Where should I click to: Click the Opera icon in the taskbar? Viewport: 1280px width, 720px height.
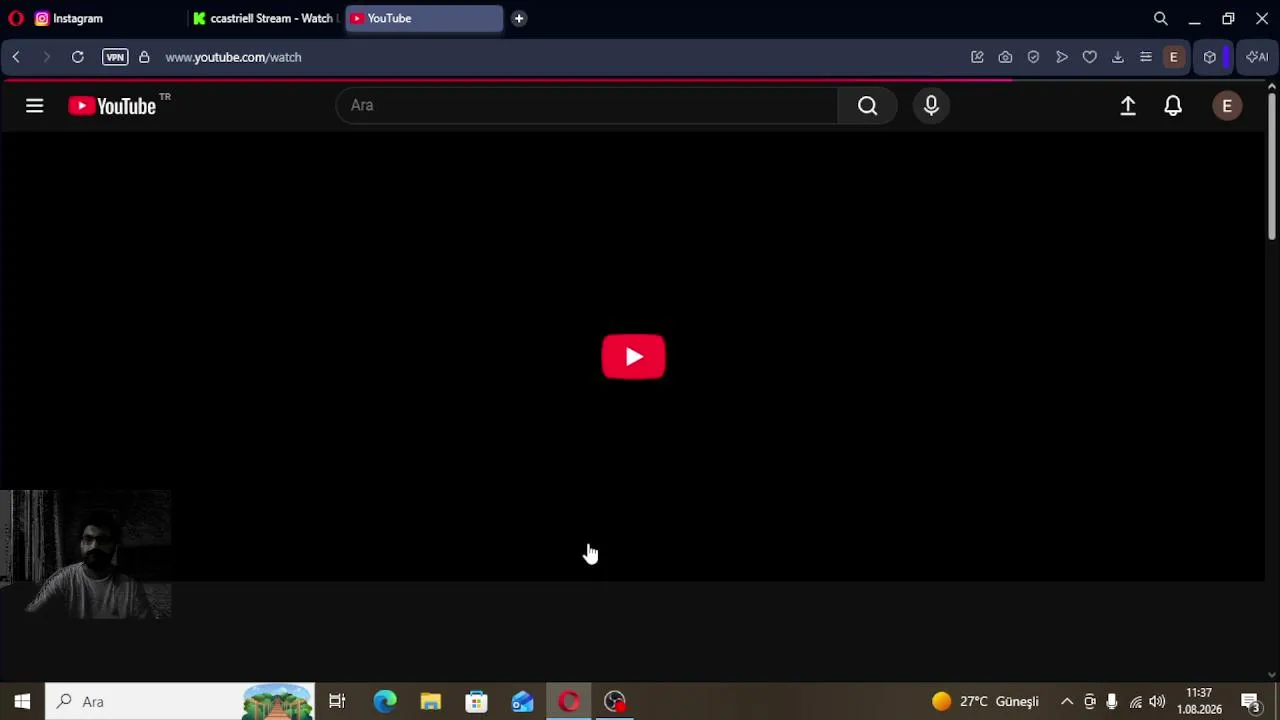pos(569,701)
